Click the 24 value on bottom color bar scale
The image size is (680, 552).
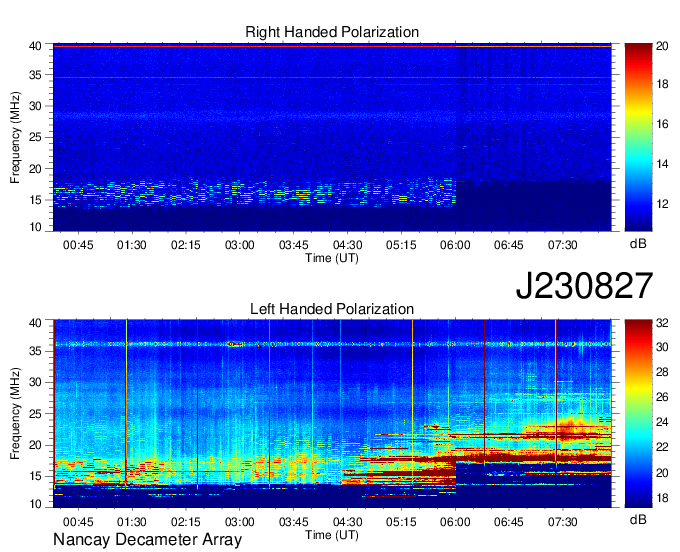(x=662, y=422)
